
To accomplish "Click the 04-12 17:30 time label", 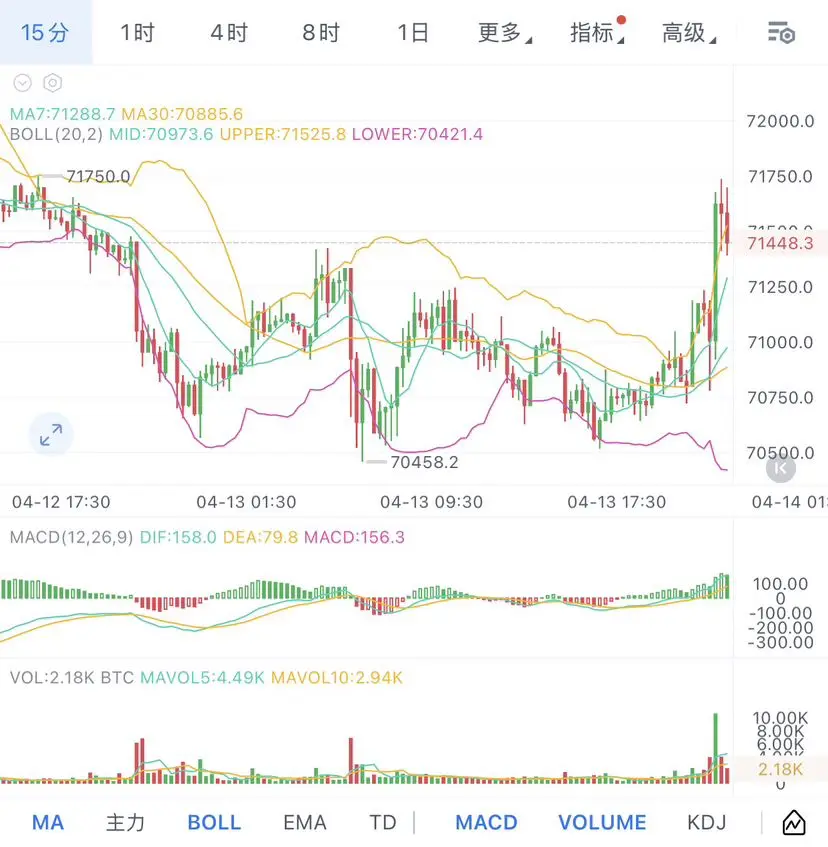I will click(x=61, y=502).
